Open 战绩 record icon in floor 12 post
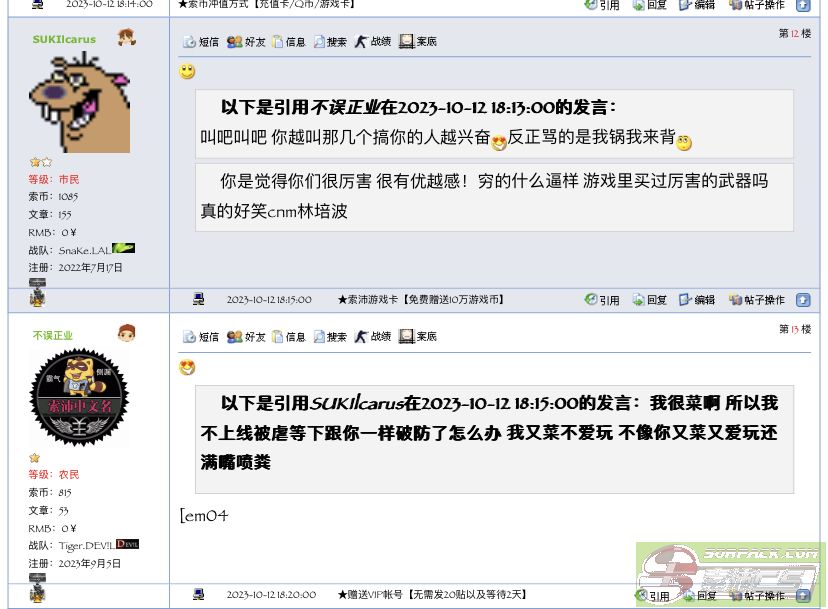 (x=373, y=42)
